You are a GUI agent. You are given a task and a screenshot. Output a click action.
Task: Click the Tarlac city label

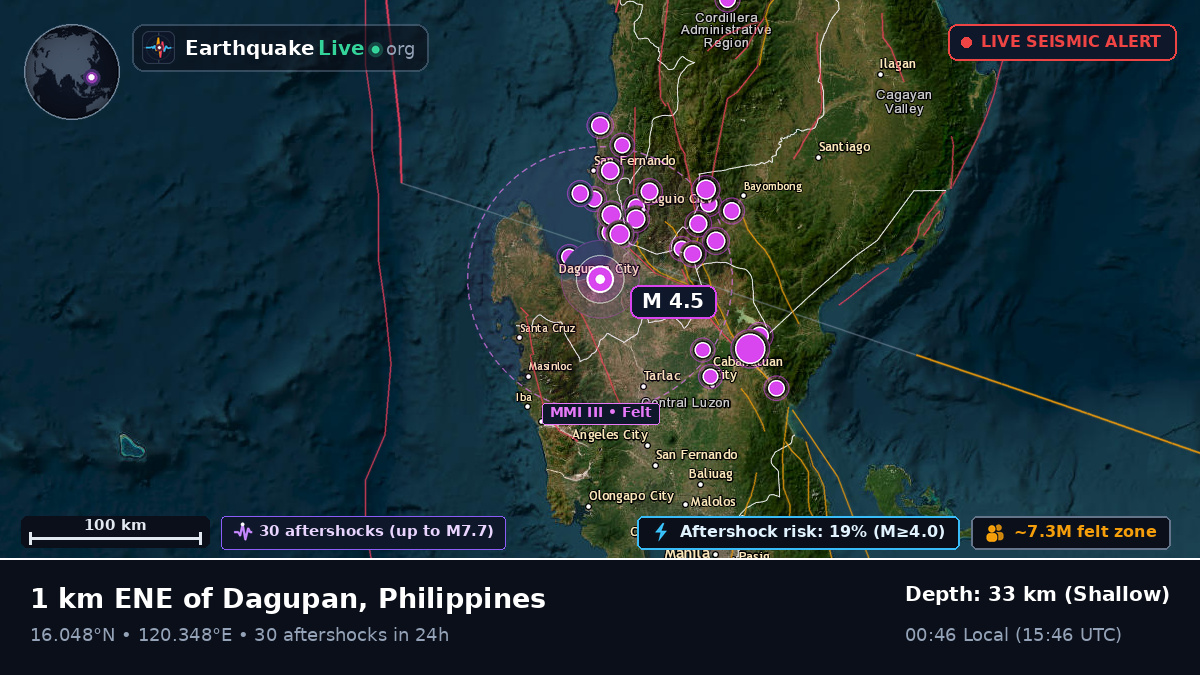(x=662, y=376)
